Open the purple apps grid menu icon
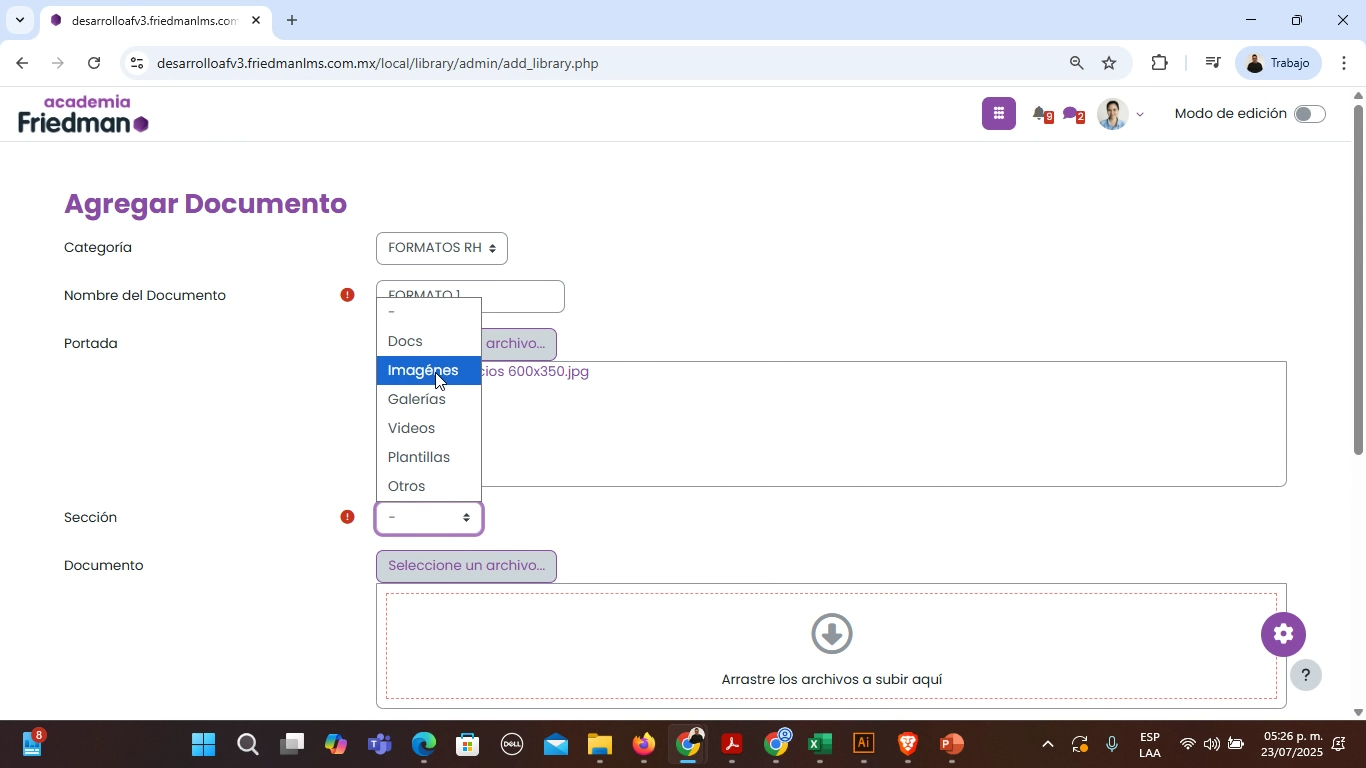1366x768 pixels. (998, 114)
